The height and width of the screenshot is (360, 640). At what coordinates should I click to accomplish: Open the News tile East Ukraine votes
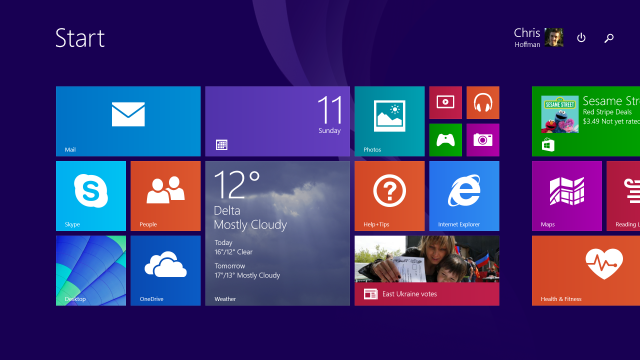(x=427, y=271)
